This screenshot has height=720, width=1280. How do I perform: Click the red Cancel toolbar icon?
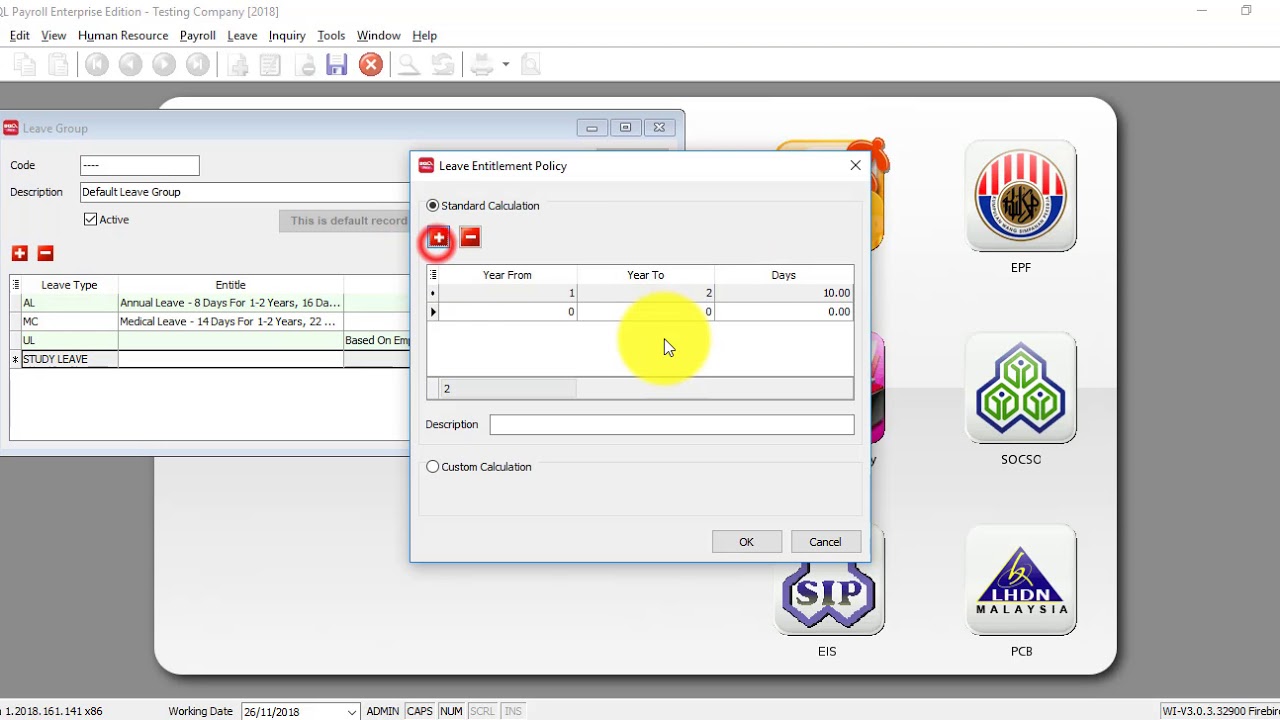(371, 65)
